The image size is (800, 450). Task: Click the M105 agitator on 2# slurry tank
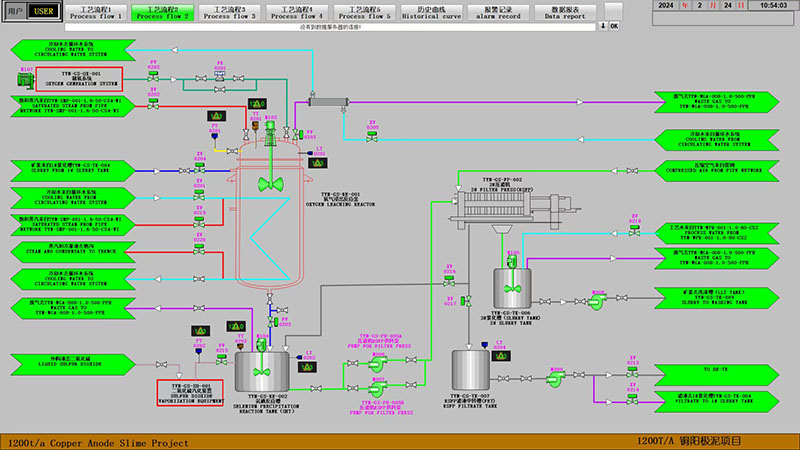pyautogui.click(x=512, y=261)
